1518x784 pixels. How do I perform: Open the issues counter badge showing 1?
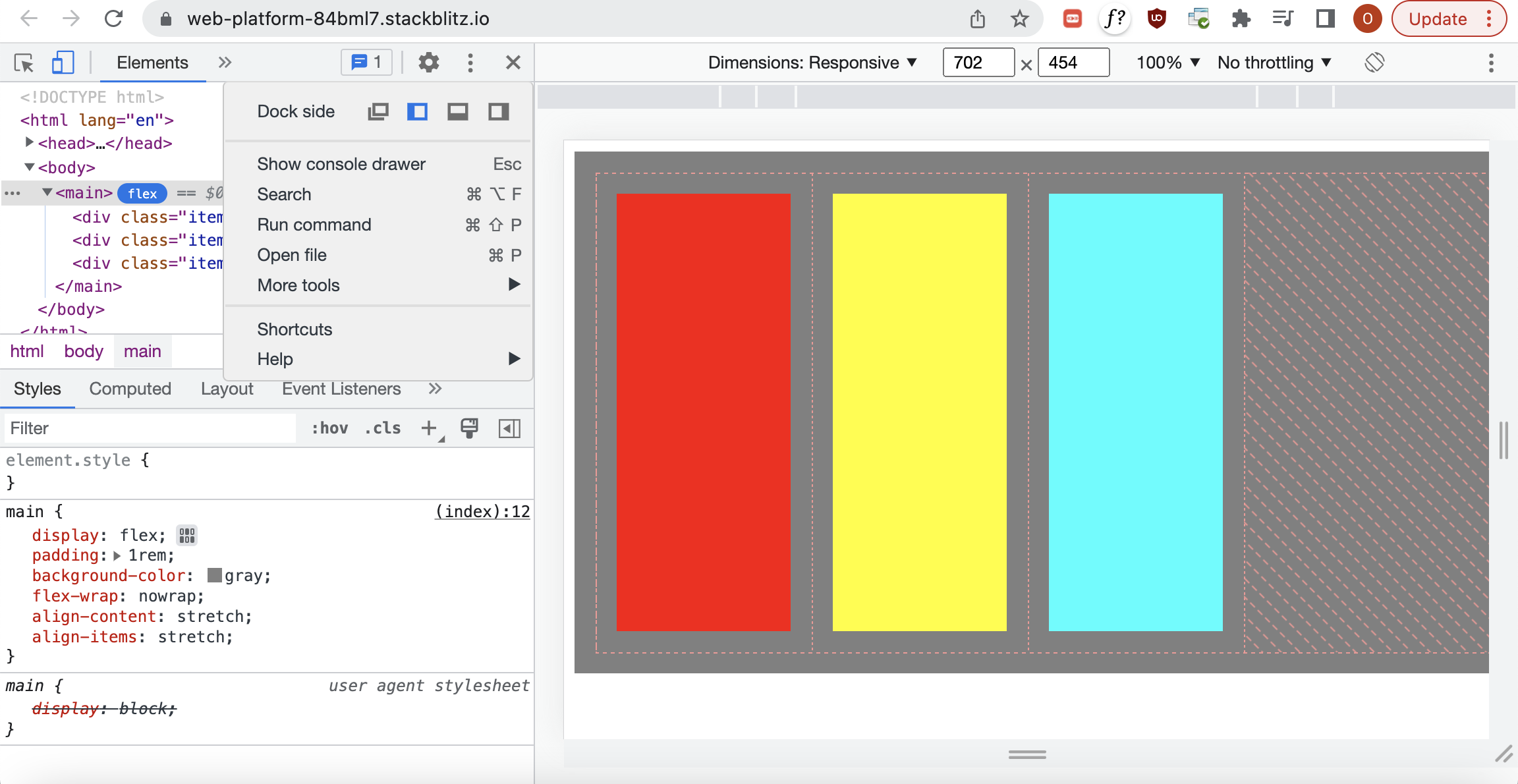coord(366,63)
